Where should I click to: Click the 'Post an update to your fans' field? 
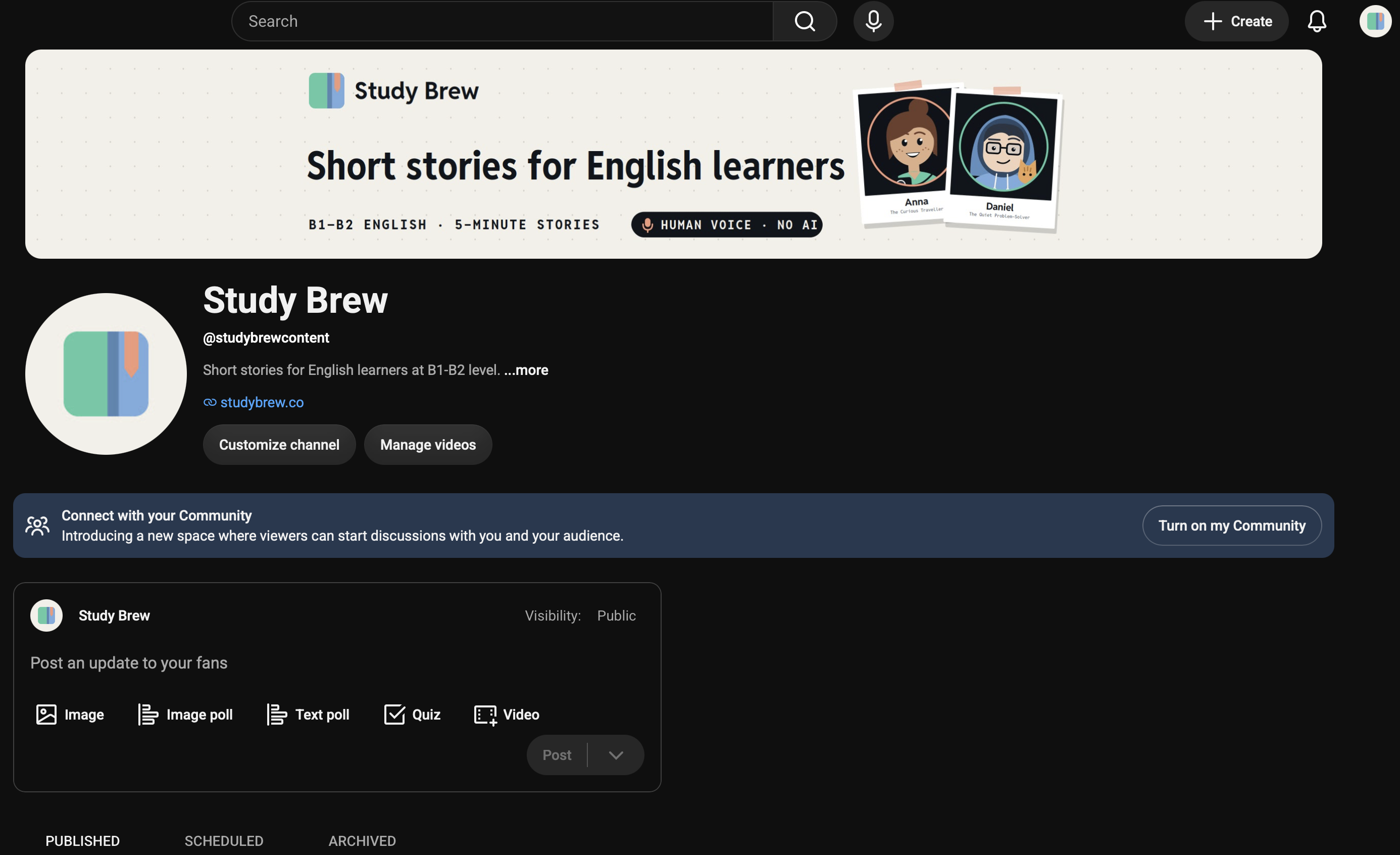point(337,663)
